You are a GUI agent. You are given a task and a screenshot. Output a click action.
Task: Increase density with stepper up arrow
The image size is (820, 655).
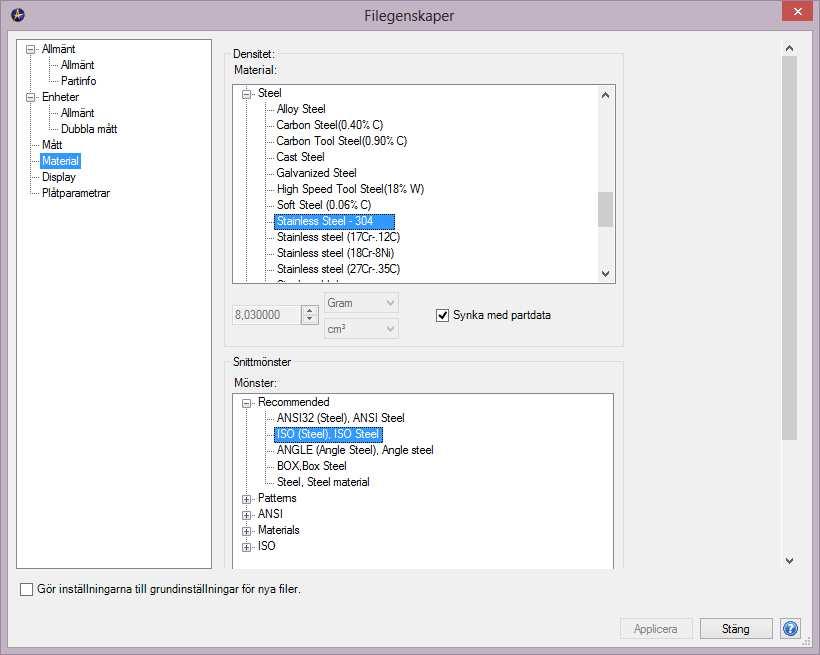(x=310, y=310)
